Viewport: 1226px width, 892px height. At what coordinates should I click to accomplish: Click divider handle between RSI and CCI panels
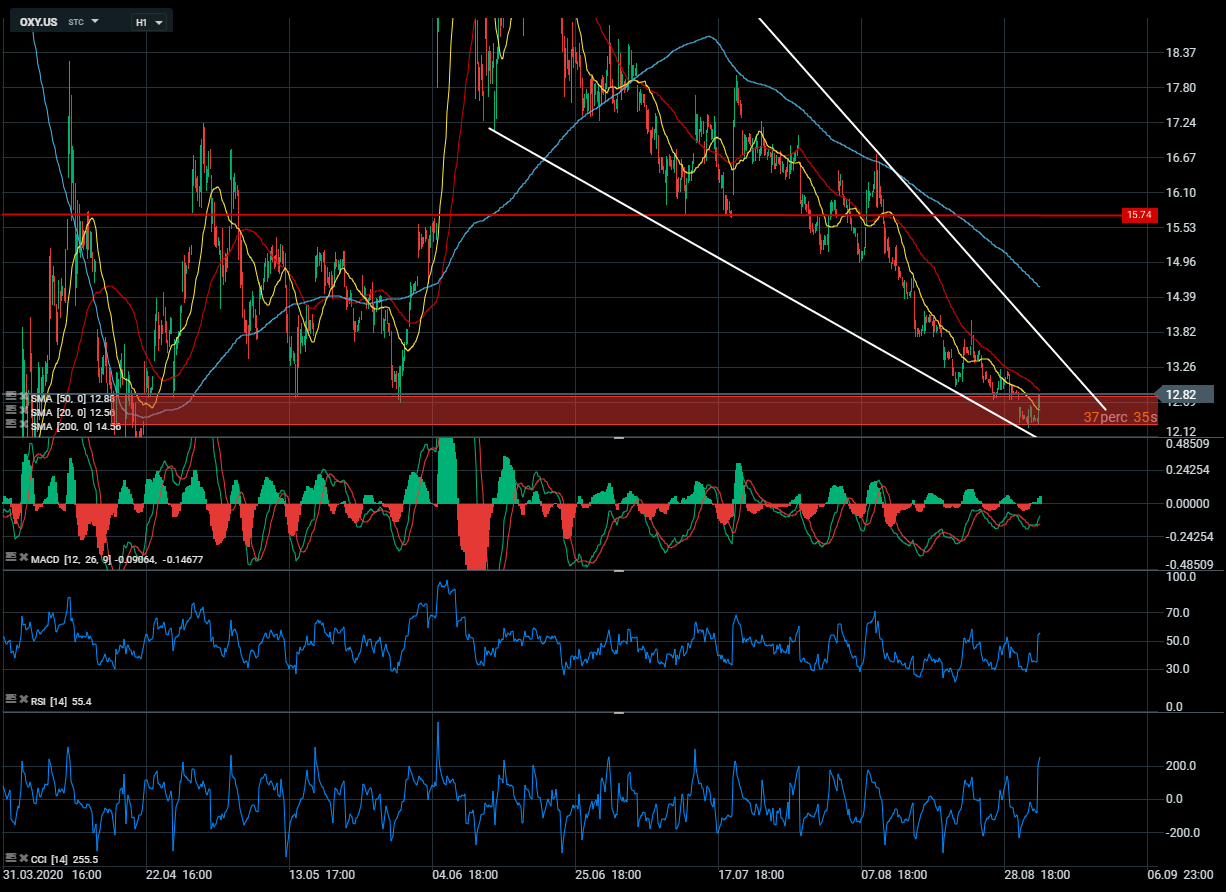coord(618,713)
